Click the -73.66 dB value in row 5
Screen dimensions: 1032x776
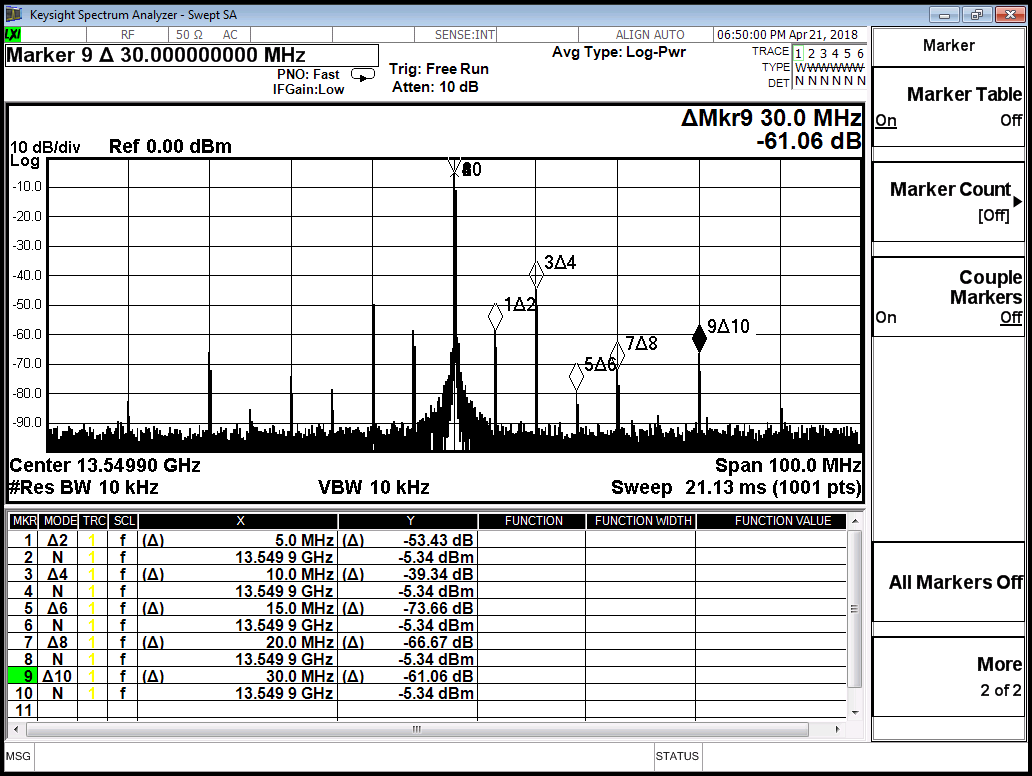coord(438,608)
